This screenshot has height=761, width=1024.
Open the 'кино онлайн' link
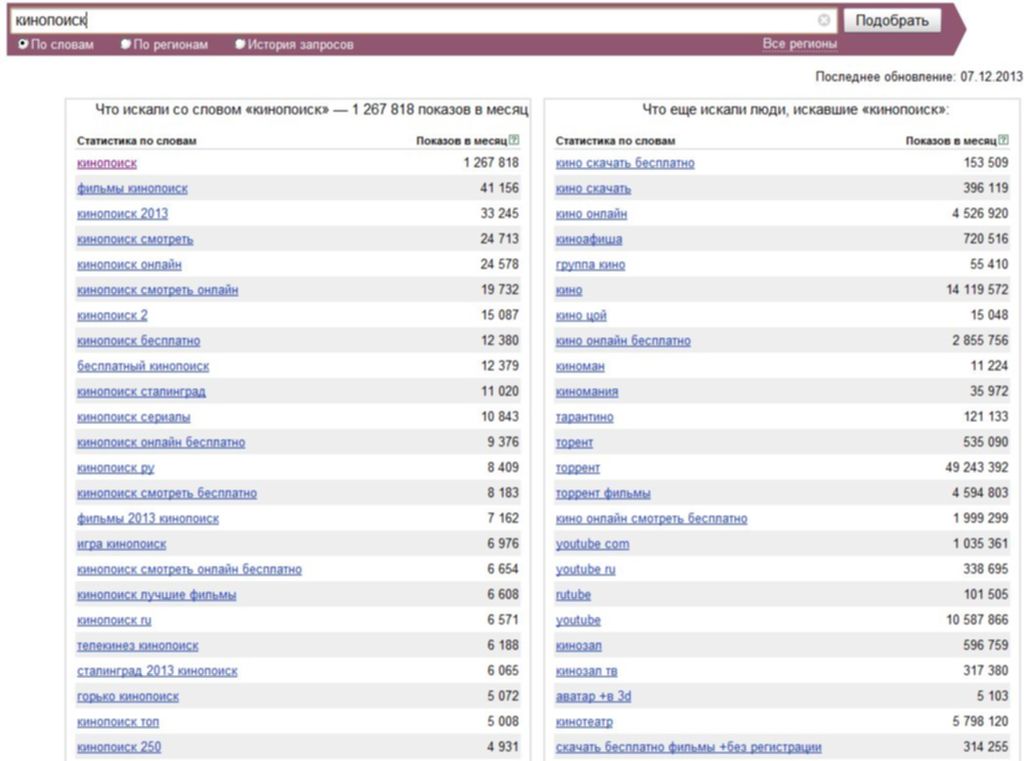pos(591,214)
